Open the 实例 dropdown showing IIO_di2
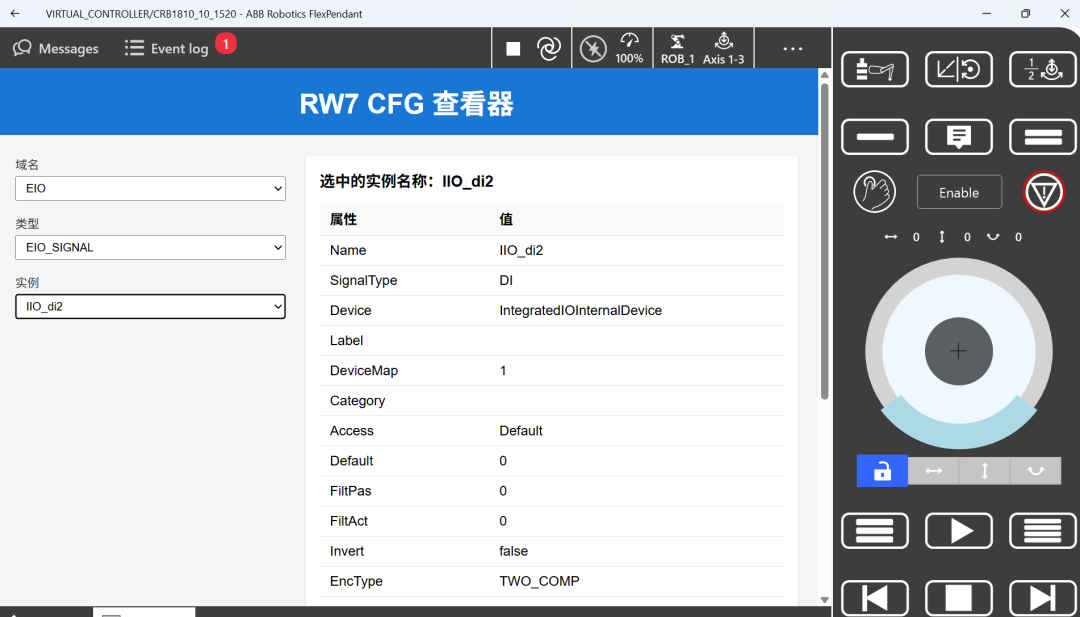 click(150, 306)
